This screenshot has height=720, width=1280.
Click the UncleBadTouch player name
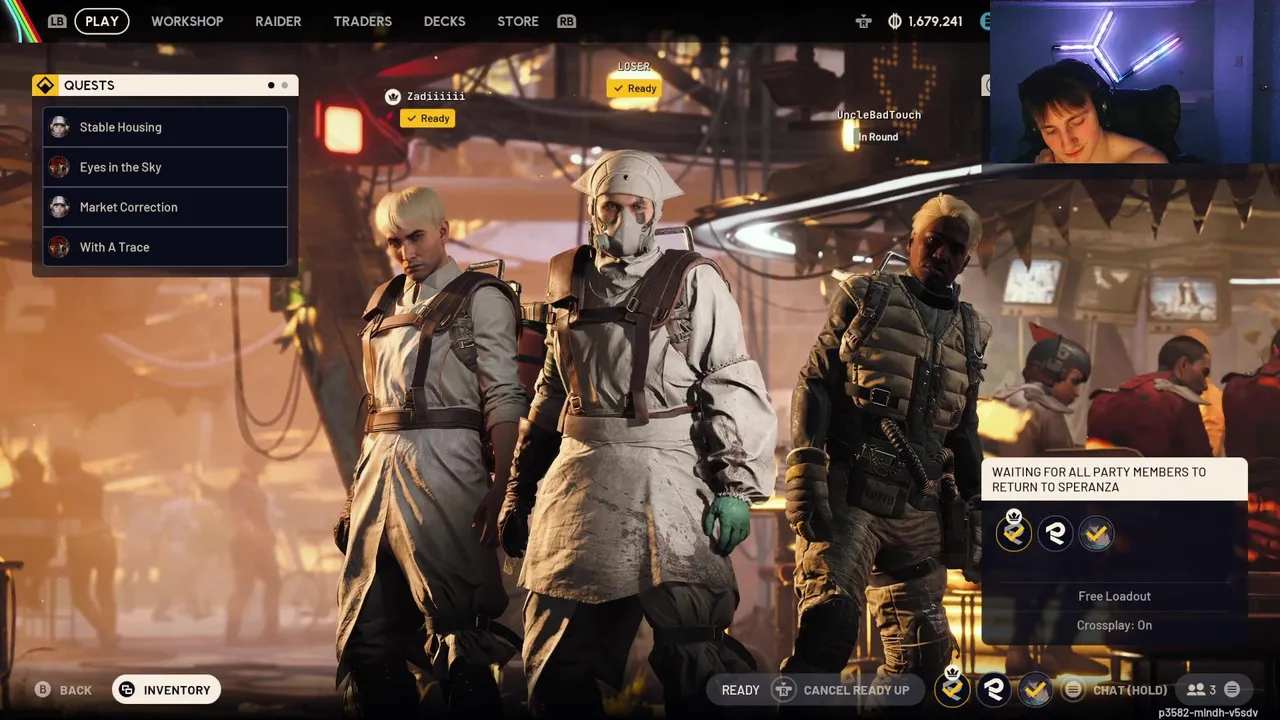[x=879, y=115]
